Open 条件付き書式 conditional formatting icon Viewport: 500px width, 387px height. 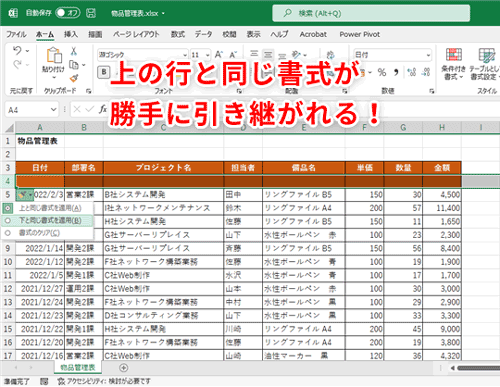coord(454,55)
